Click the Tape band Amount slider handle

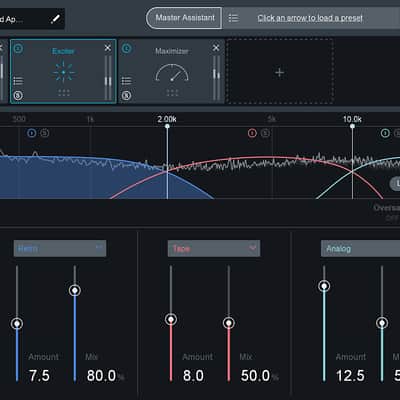[171, 320]
